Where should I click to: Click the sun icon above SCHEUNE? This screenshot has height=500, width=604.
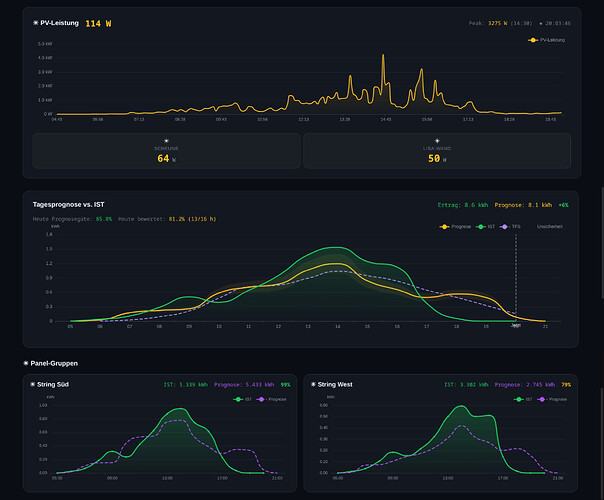click(166, 141)
